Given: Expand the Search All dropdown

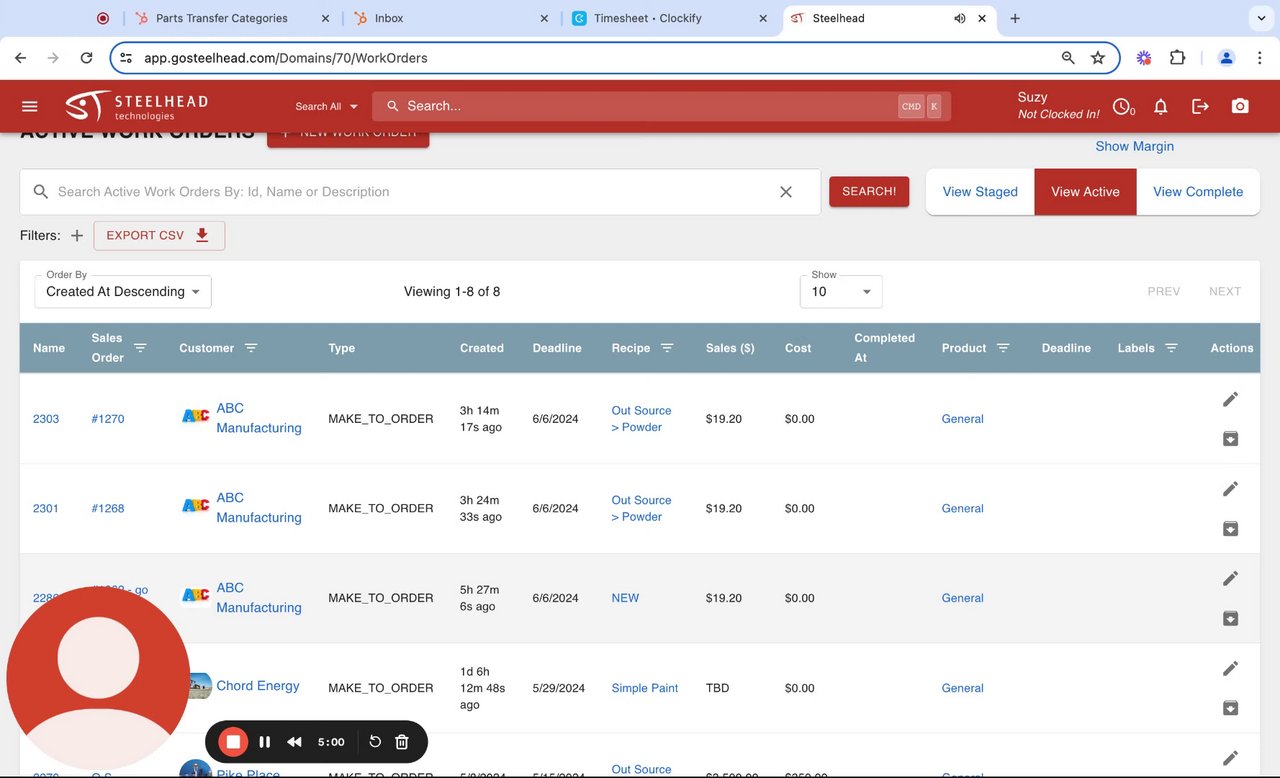Looking at the screenshot, I should (x=326, y=106).
